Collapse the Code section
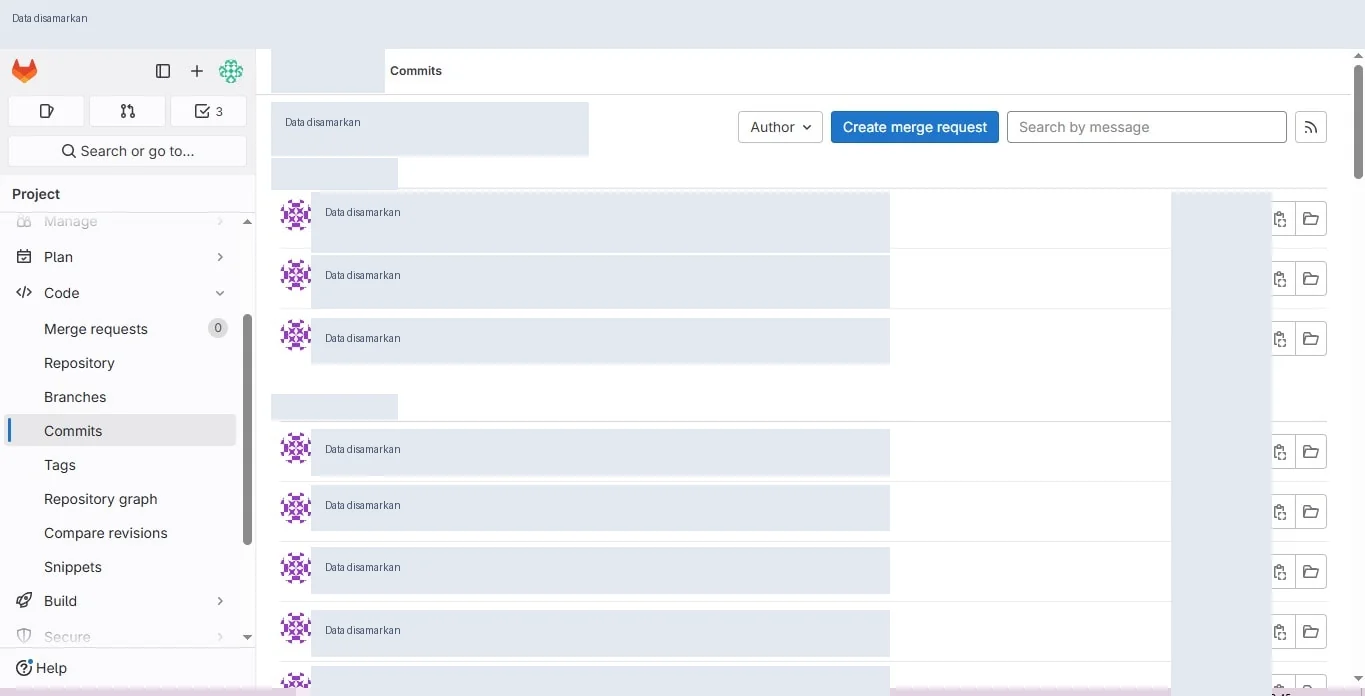The image size is (1365, 696). click(120, 293)
